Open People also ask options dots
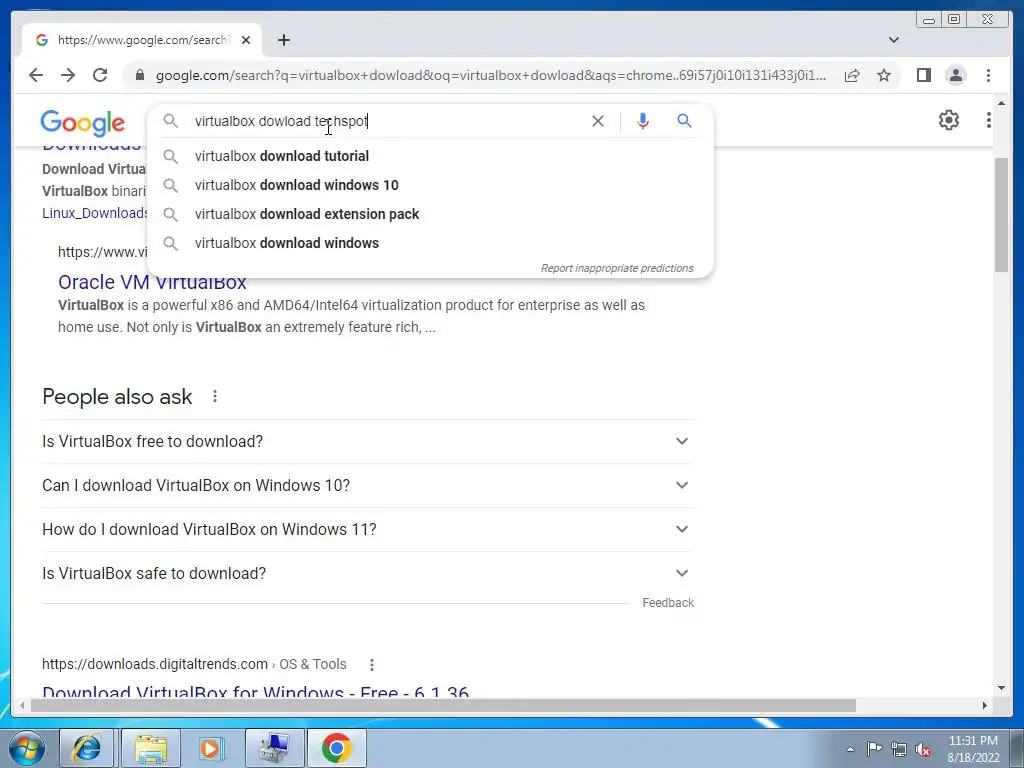This screenshot has width=1024, height=768. click(x=215, y=396)
